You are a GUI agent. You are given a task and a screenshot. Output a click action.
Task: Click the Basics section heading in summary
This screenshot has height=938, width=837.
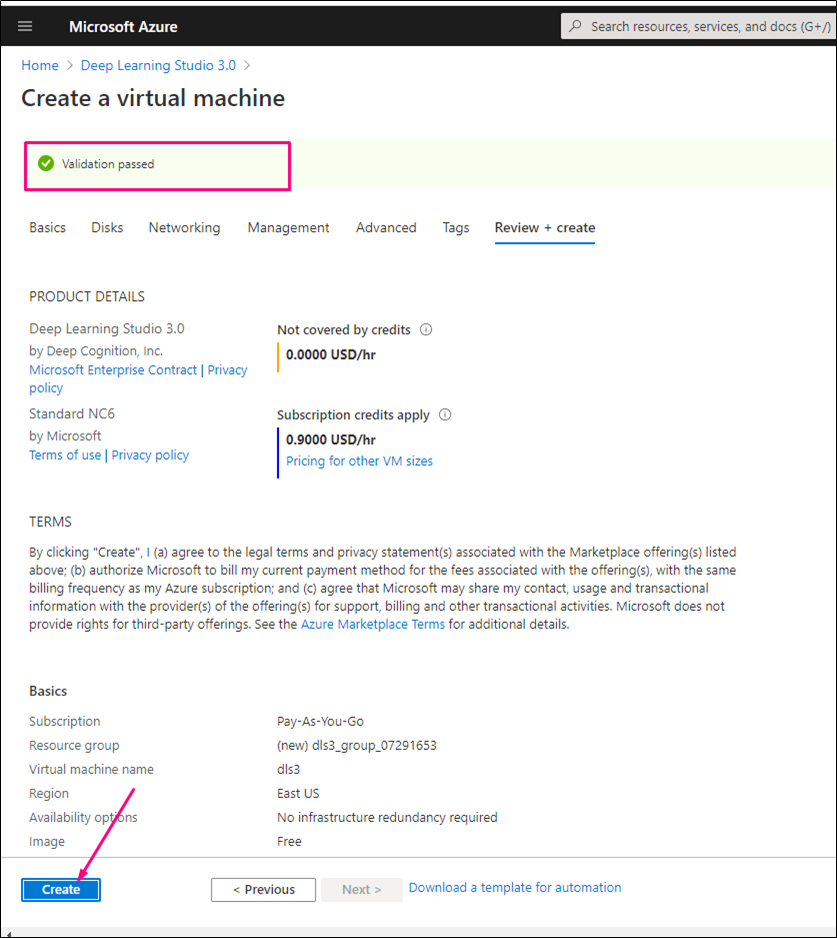(48, 691)
